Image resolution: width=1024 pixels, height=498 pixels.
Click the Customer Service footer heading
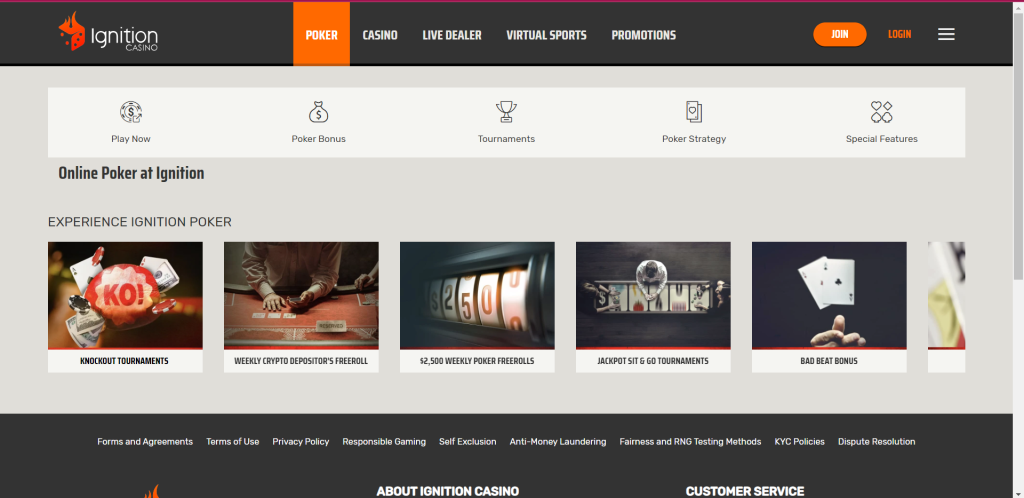coord(745,491)
